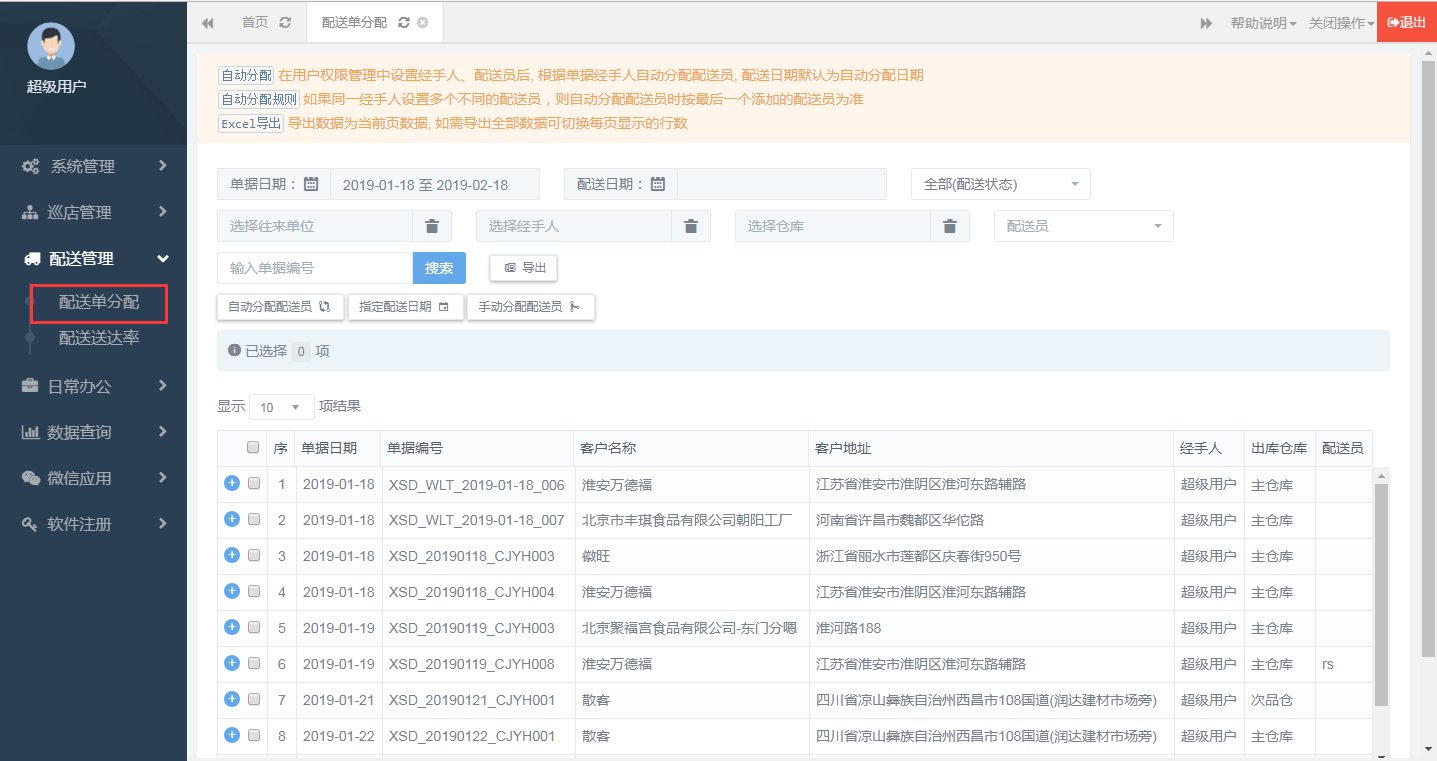Click 指定配送日期 button
The image size is (1437, 761).
(x=405, y=307)
